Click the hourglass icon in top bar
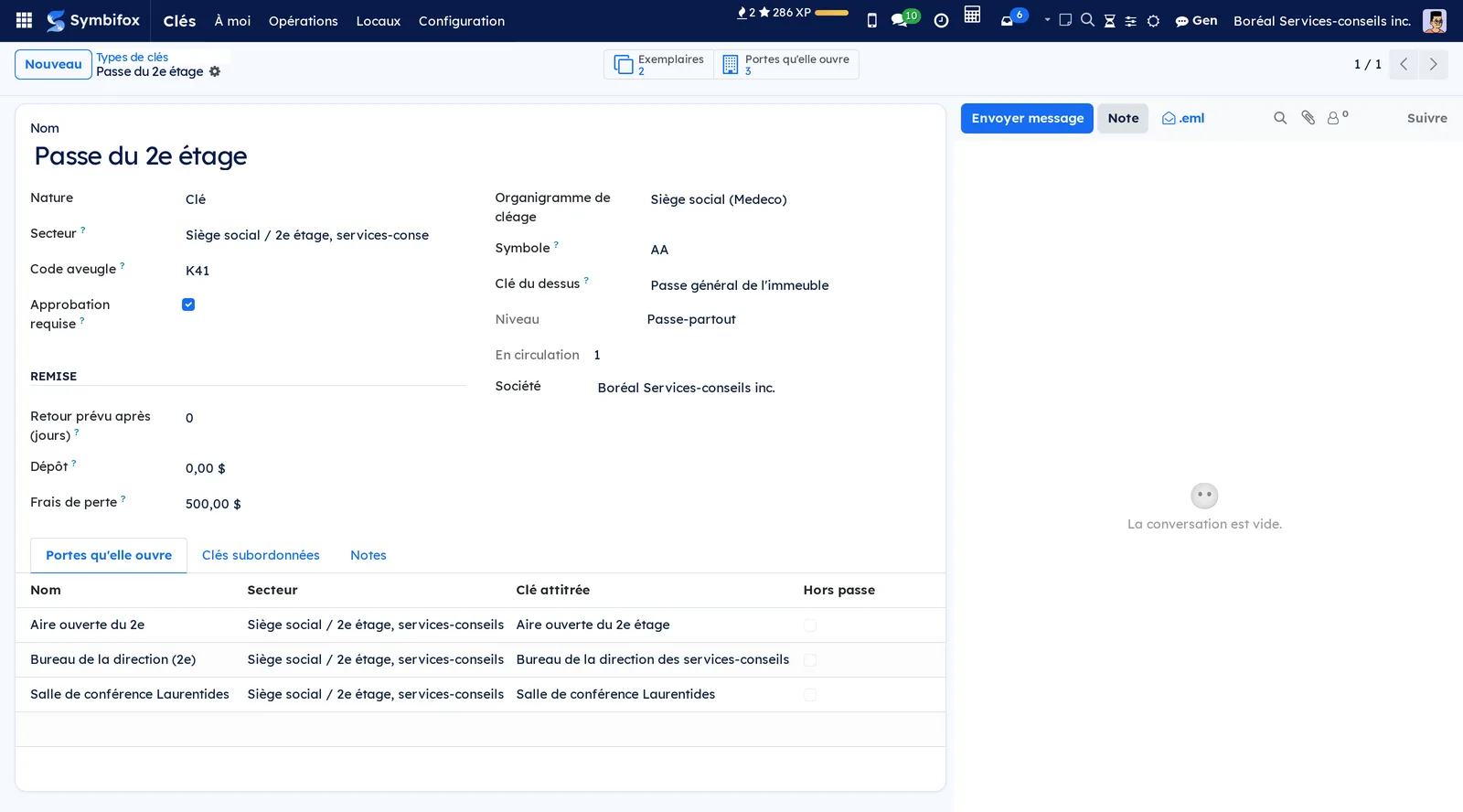 coord(1109,21)
